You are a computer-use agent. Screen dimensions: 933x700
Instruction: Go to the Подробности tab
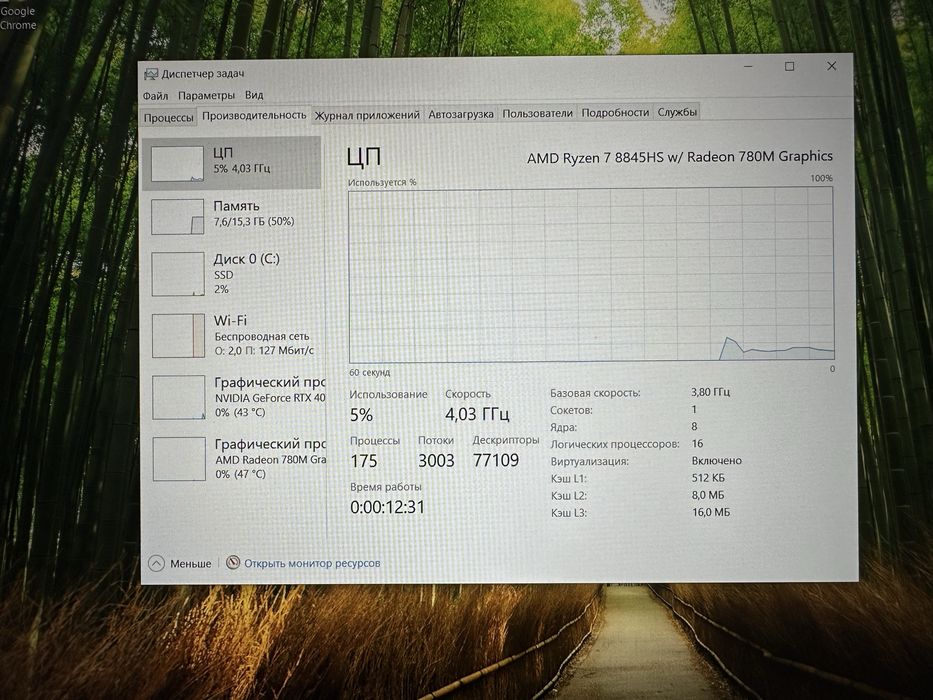(x=615, y=112)
